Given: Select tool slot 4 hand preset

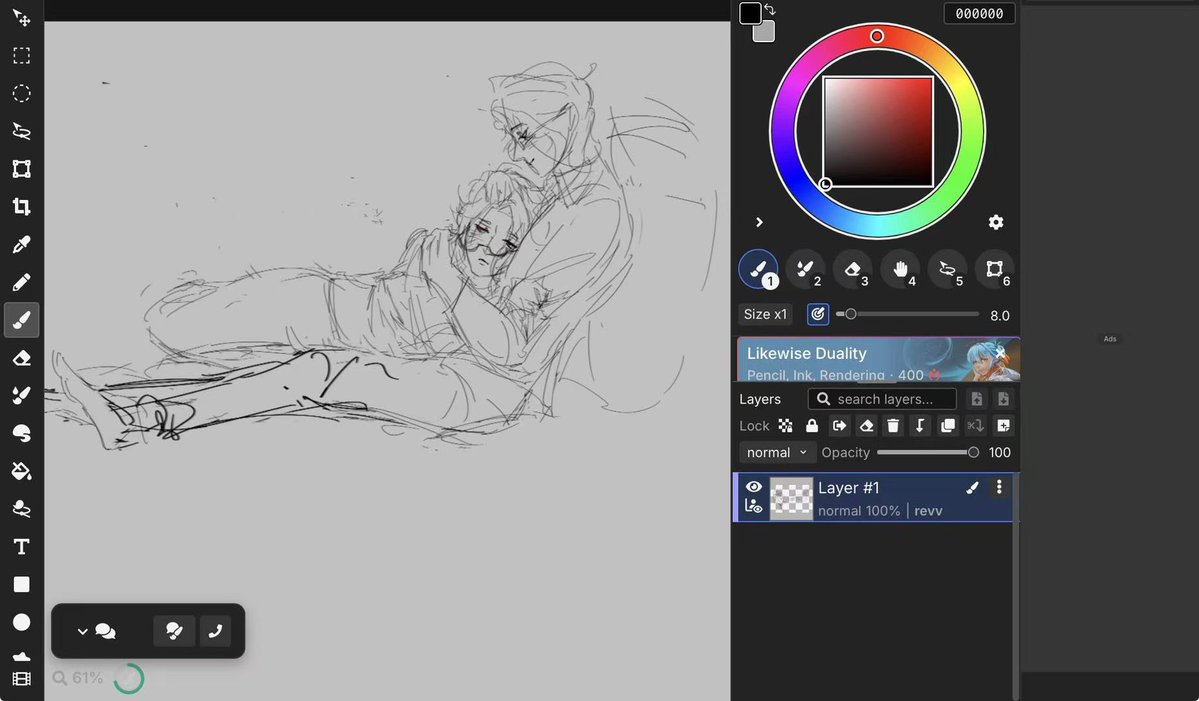Looking at the screenshot, I should tap(900, 270).
